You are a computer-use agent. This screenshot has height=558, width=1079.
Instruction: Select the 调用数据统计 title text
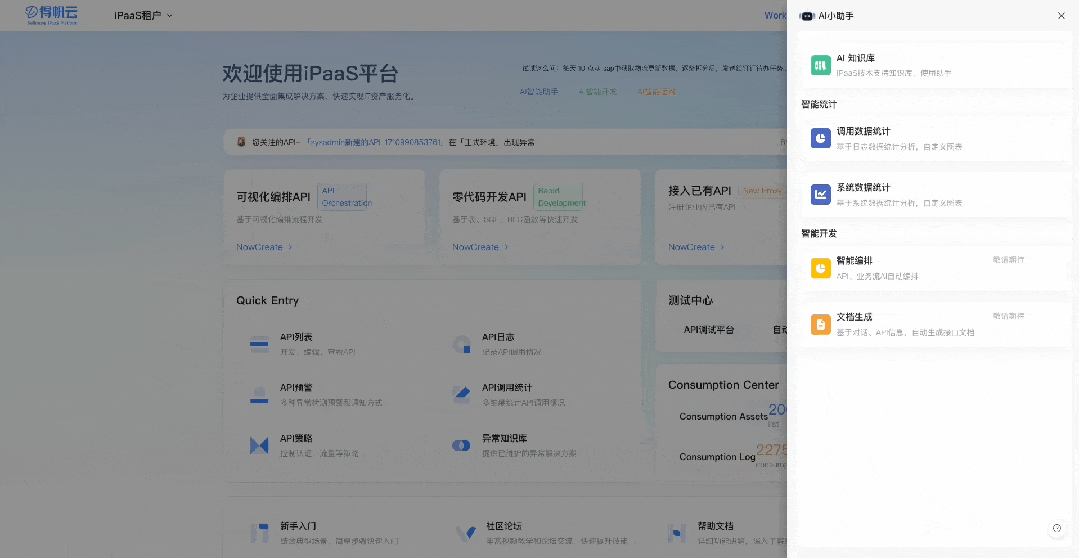click(863, 131)
